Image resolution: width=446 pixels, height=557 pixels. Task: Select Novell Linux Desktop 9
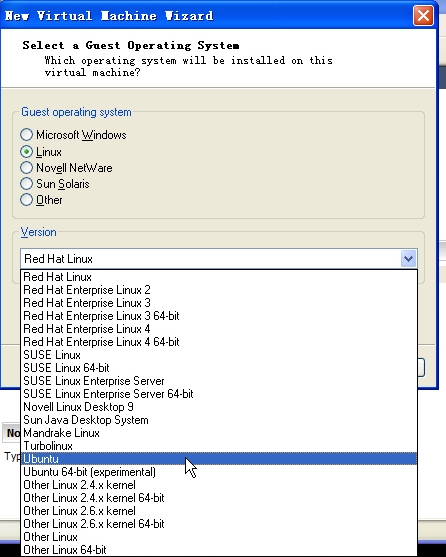point(219,407)
